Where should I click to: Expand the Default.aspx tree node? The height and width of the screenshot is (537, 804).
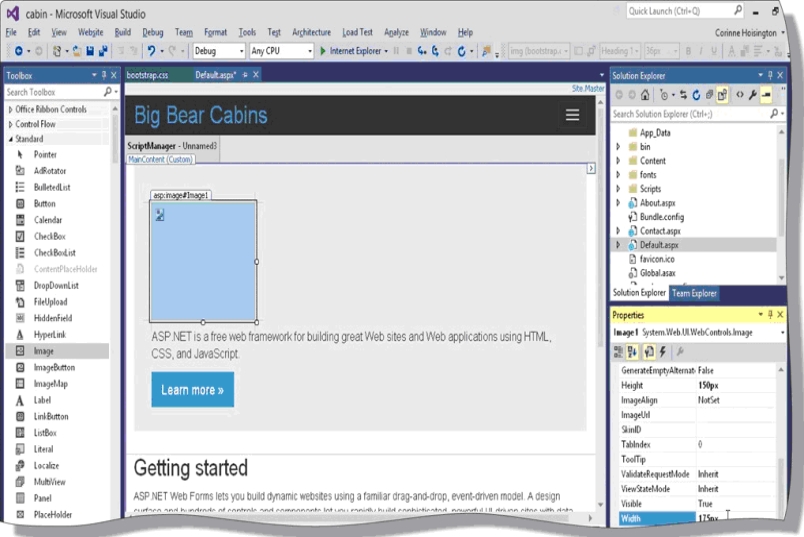point(618,245)
